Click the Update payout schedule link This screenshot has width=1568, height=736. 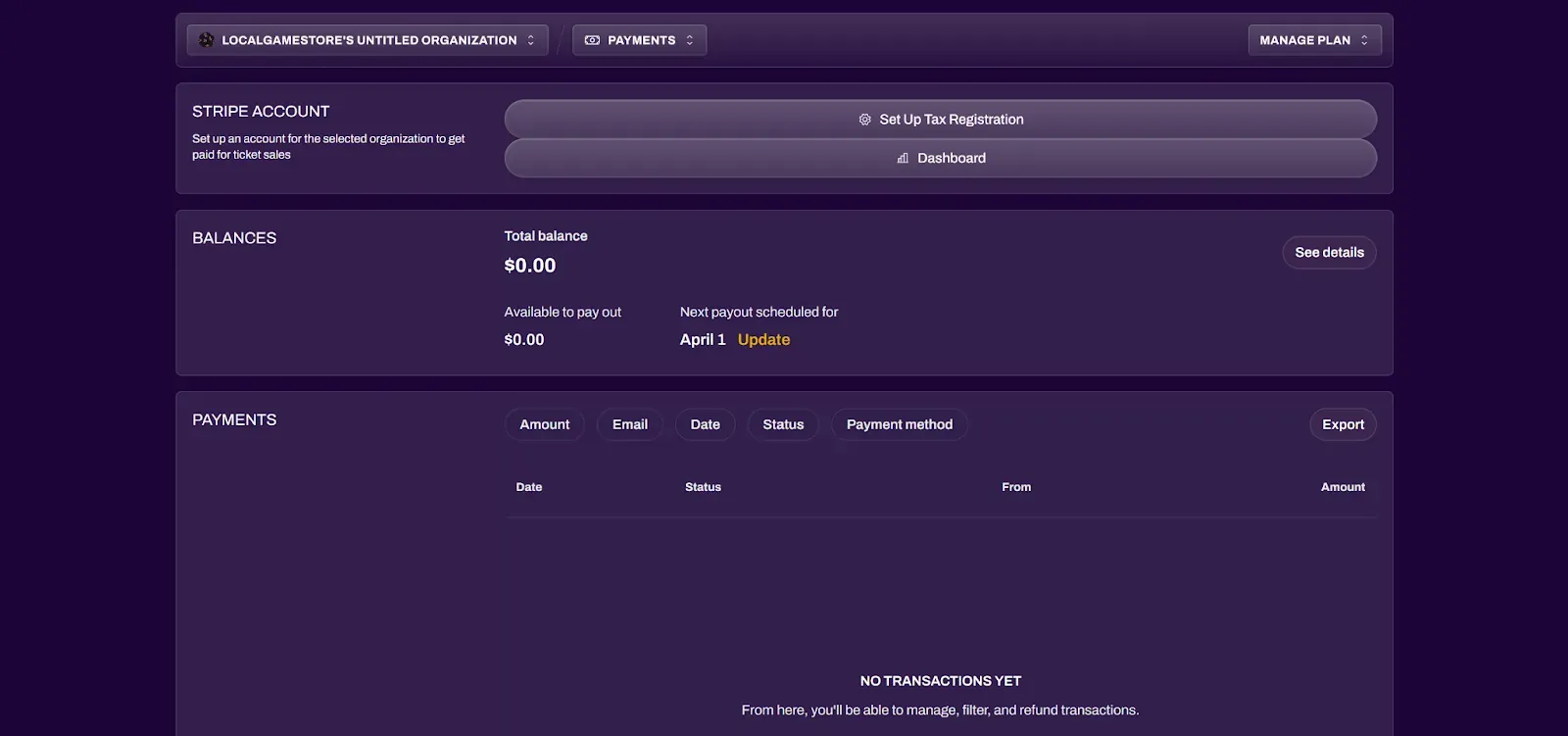pyautogui.click(x=763, y=339)
